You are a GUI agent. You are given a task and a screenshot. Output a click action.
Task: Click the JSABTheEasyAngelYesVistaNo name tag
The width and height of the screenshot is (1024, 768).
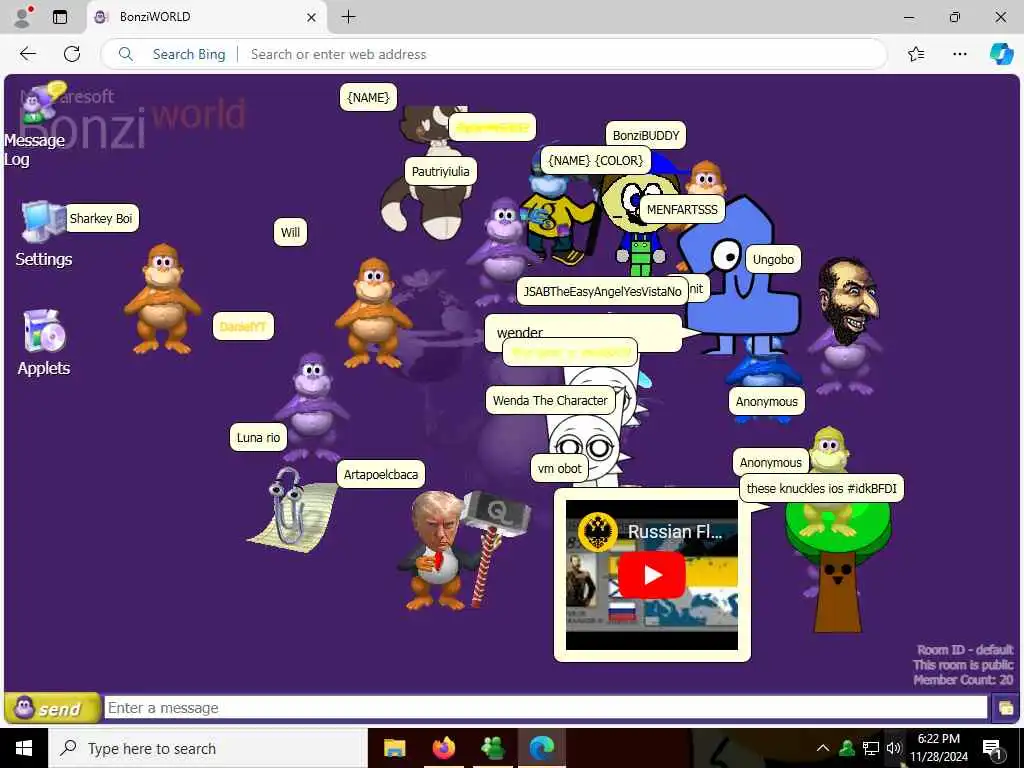[x=601, y=291]
